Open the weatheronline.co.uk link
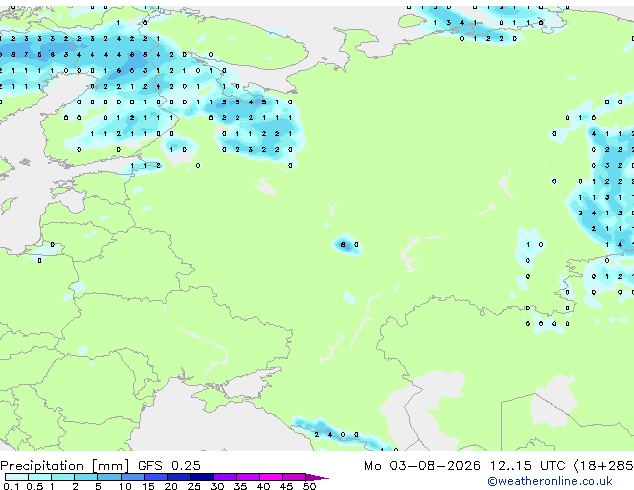This screenshot has height=490, width=634. coord(549,481)
